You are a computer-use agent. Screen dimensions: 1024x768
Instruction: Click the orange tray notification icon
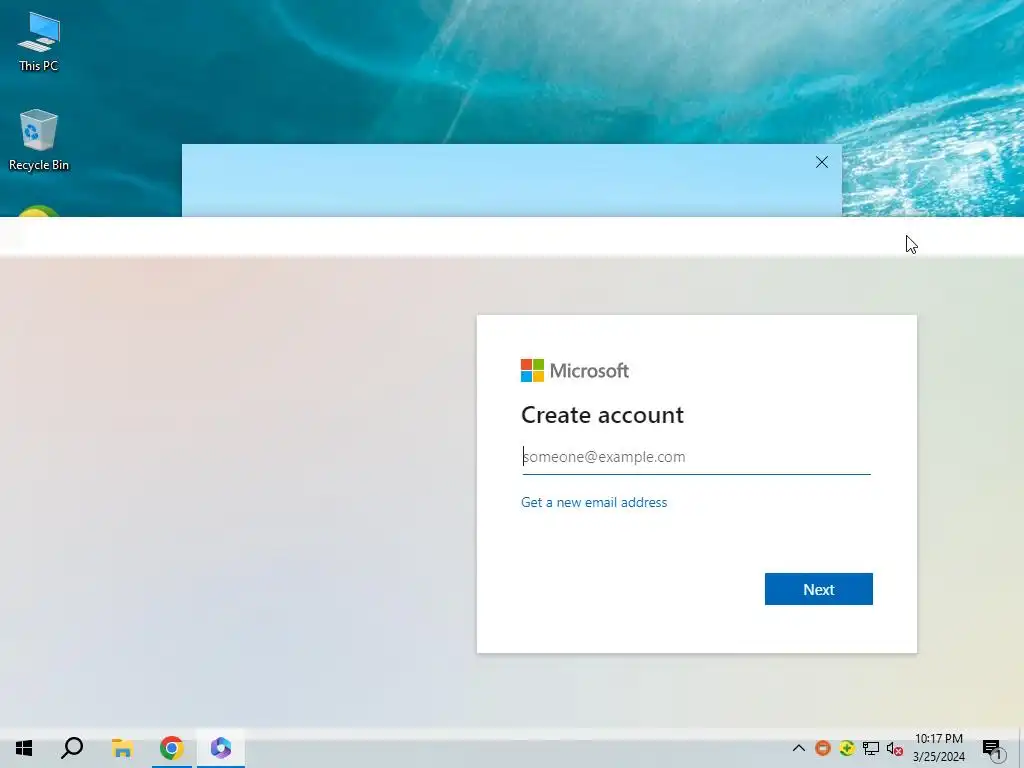(823, 748)
